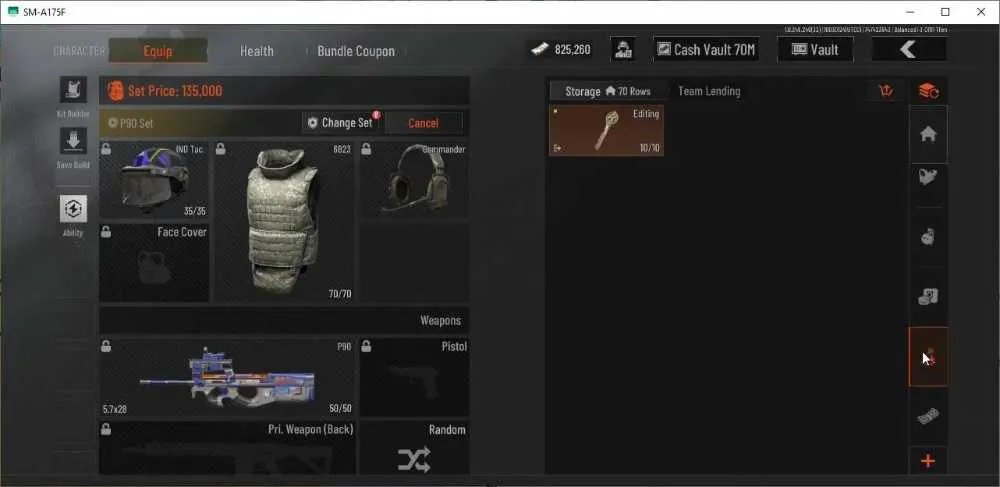Click the orange auto-organize icon beside Team Lending
The image size is (1000, 487).
886,91
